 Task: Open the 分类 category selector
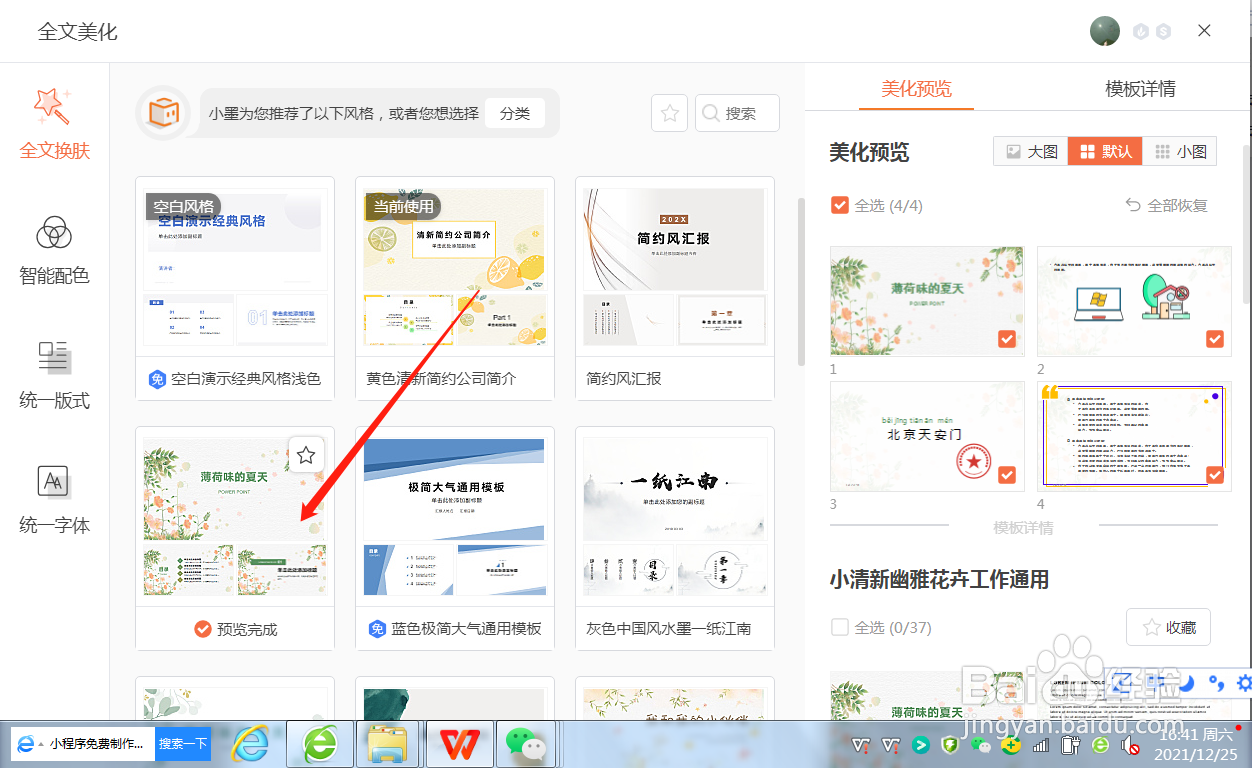coord(515,113)
